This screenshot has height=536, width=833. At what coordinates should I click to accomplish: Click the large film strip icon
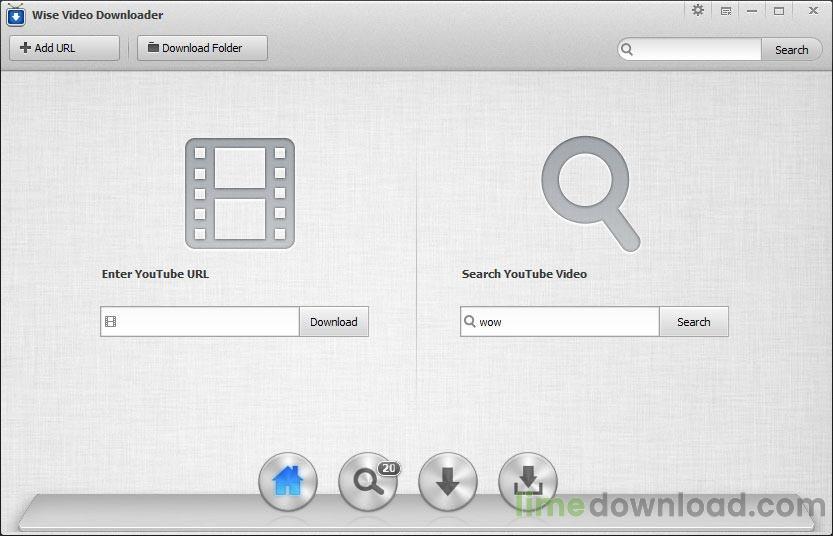point(240,193)
